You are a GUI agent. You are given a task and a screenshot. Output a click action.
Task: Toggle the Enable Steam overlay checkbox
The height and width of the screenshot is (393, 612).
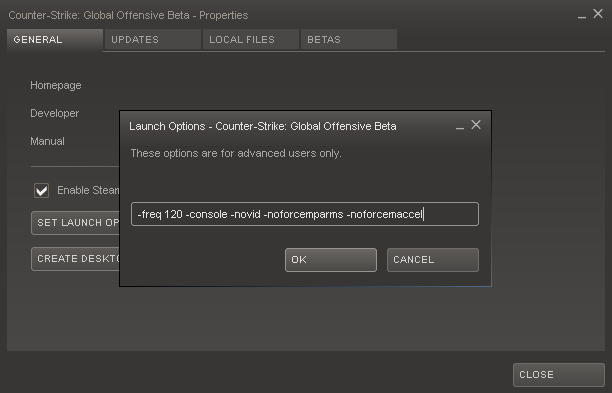[41, 190]
